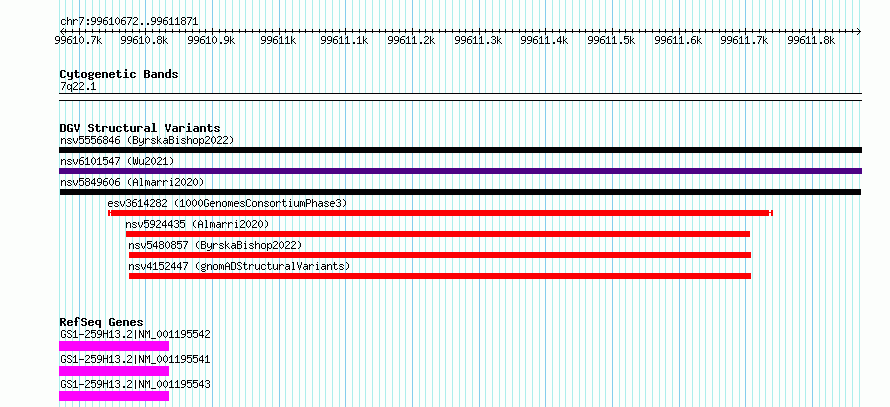Select magenta bar for transcript NM_001195542
The width and height of the screenshot is (890, 407).
114,346
